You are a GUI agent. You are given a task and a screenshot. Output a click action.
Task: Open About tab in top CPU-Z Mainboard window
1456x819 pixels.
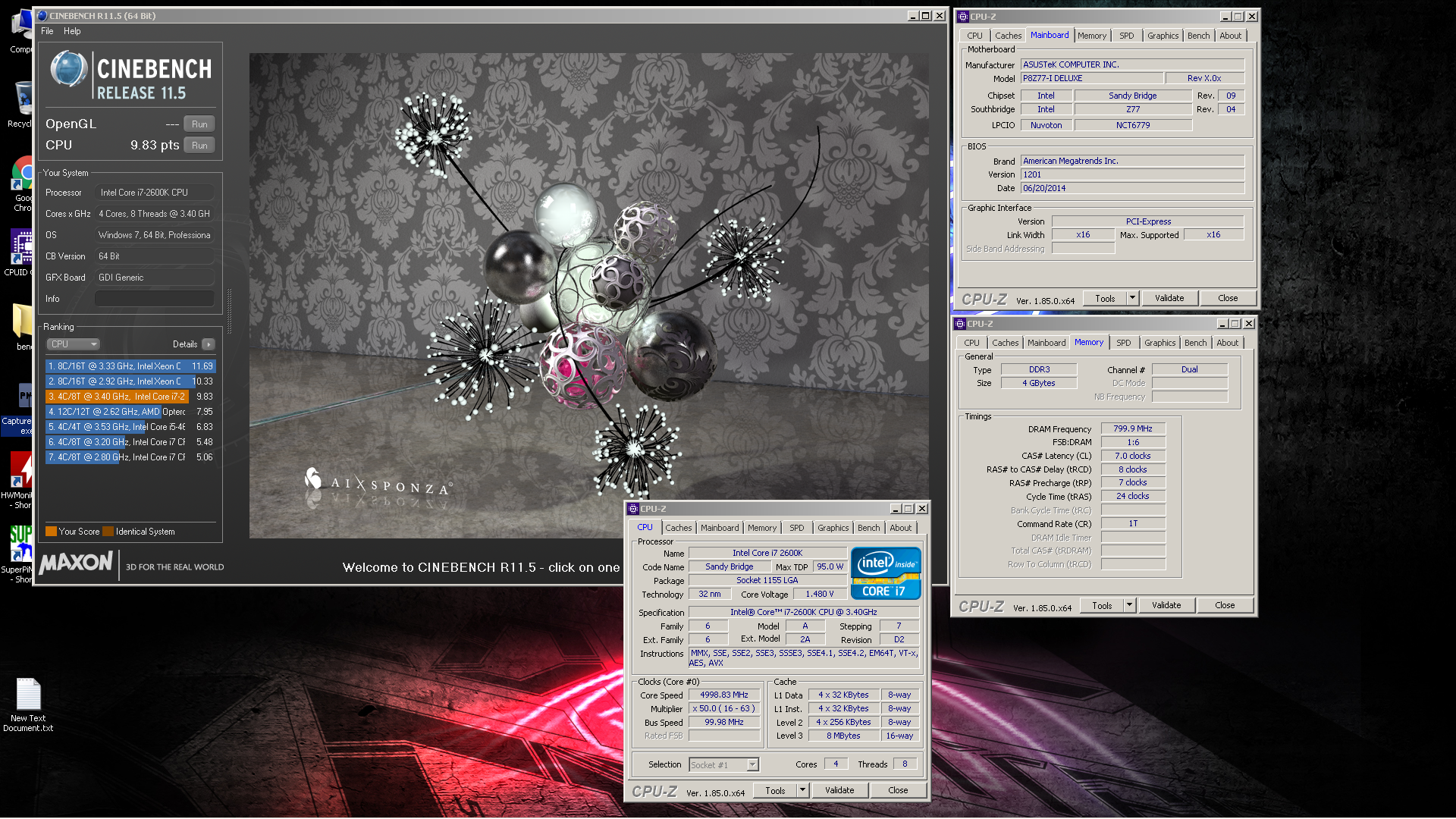click(x=1230, y=36)
